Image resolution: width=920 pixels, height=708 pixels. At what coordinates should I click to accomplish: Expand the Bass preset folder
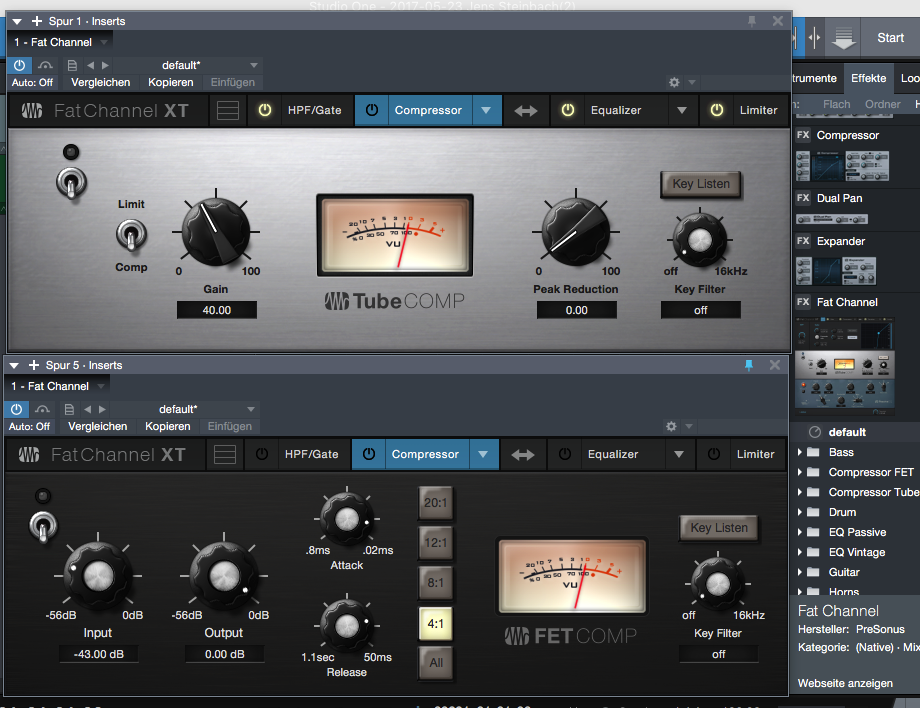coord(800,452)
